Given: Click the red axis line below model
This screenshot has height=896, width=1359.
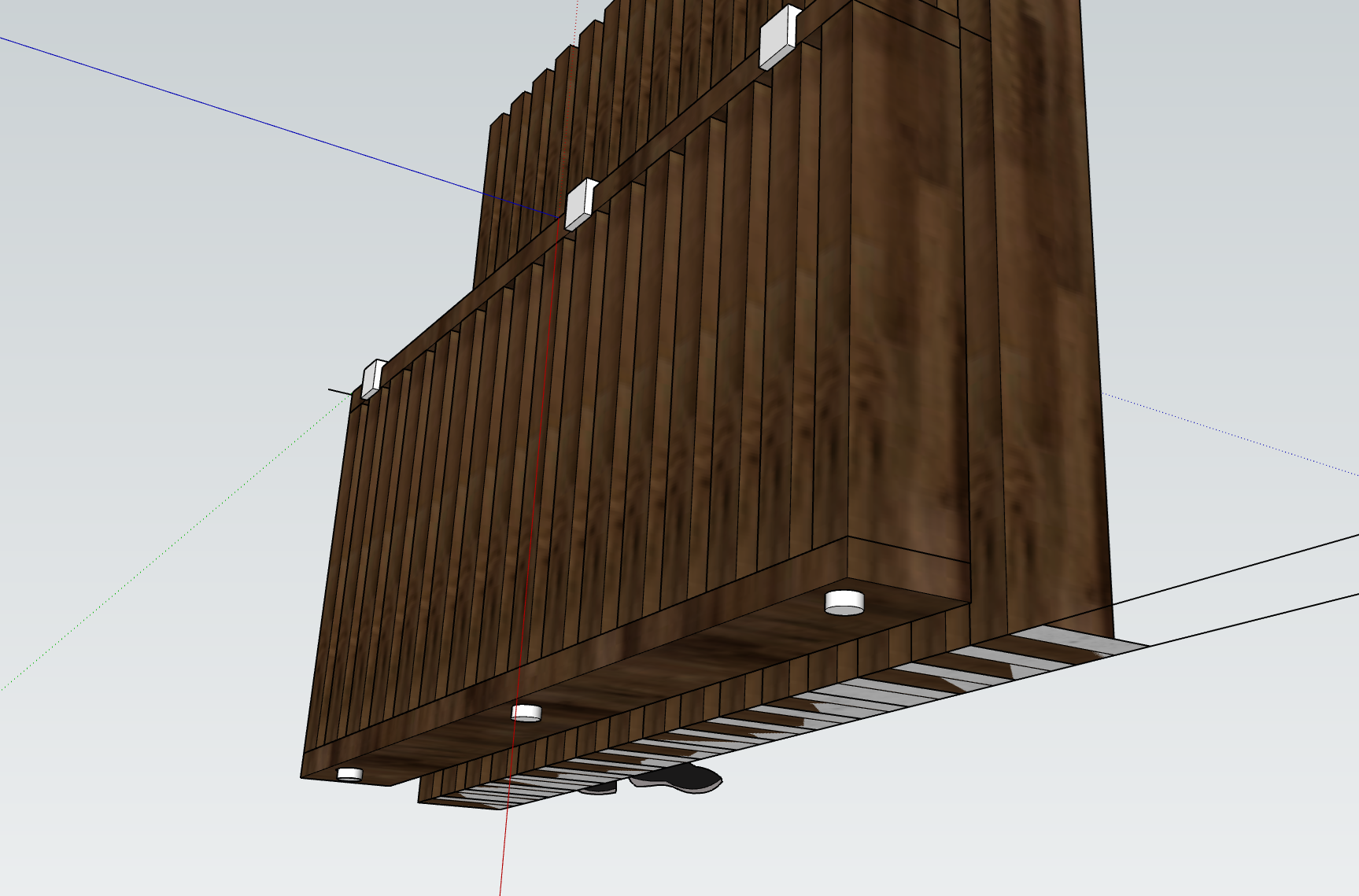Looking at the screenshot, I should [x=504, y=850].
